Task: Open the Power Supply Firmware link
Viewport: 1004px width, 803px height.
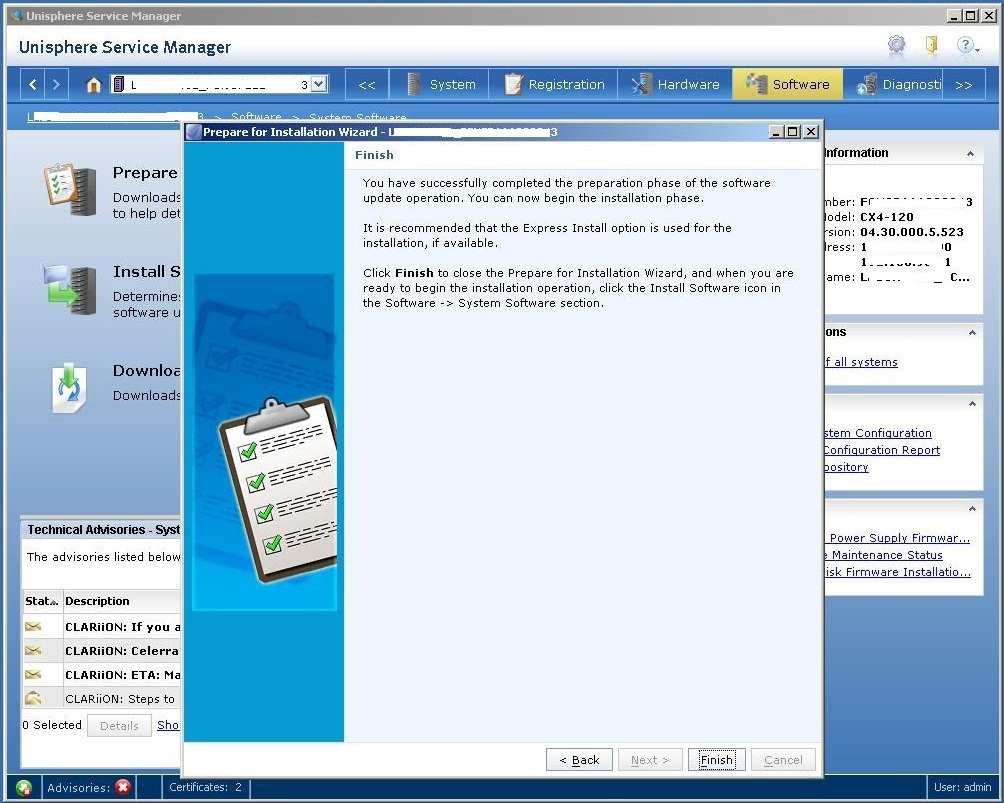Action: 898,538
